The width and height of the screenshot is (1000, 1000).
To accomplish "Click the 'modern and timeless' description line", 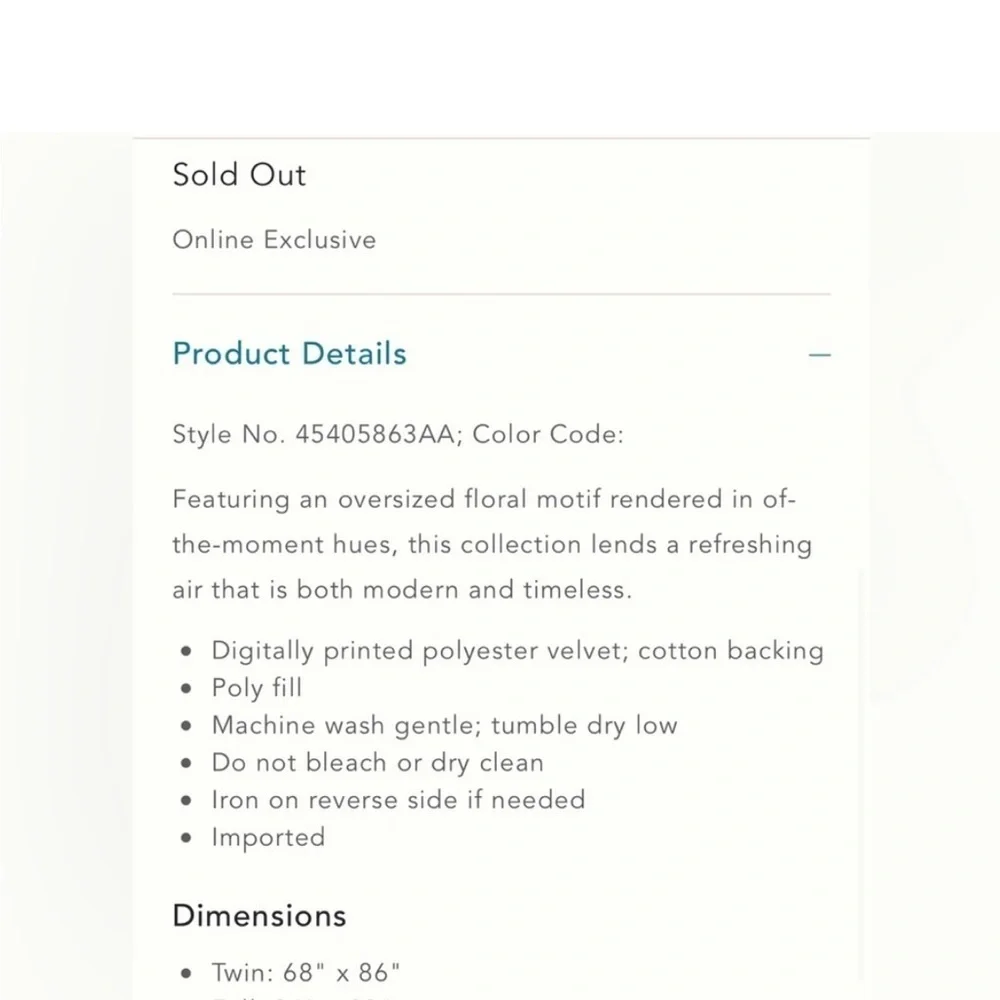I will [402, 590].
